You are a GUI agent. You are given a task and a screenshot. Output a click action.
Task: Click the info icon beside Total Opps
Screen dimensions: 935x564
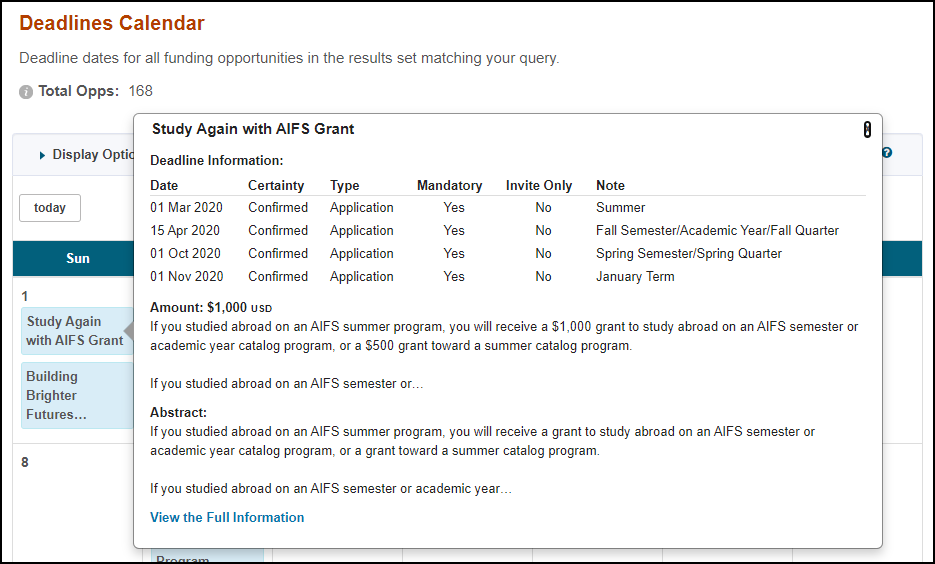tap(26, 92)
